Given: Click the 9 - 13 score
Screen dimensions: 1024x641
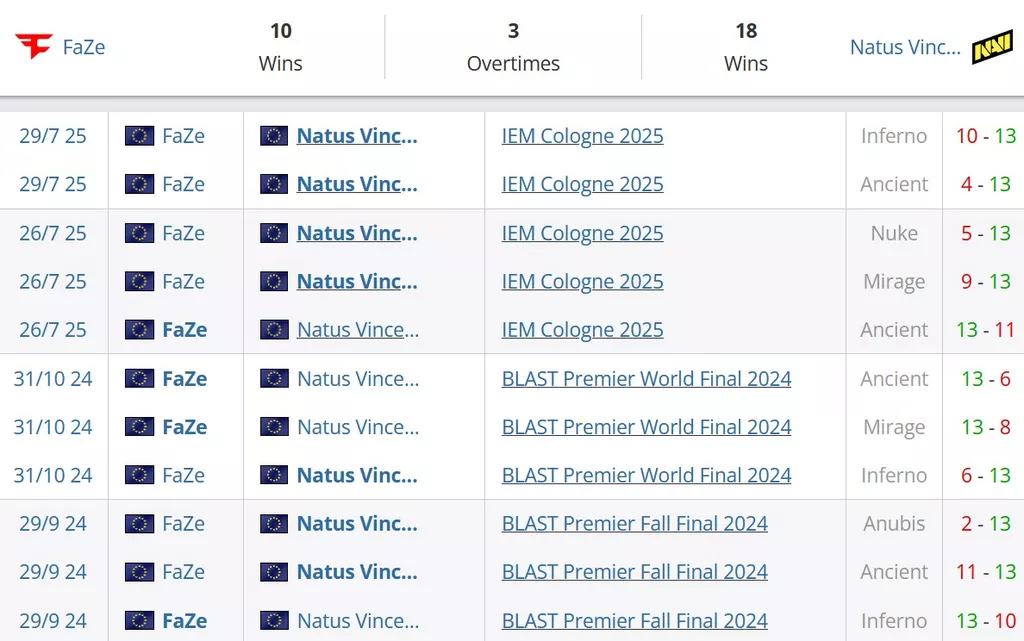Looking at the screenshot, I should 986,281.
